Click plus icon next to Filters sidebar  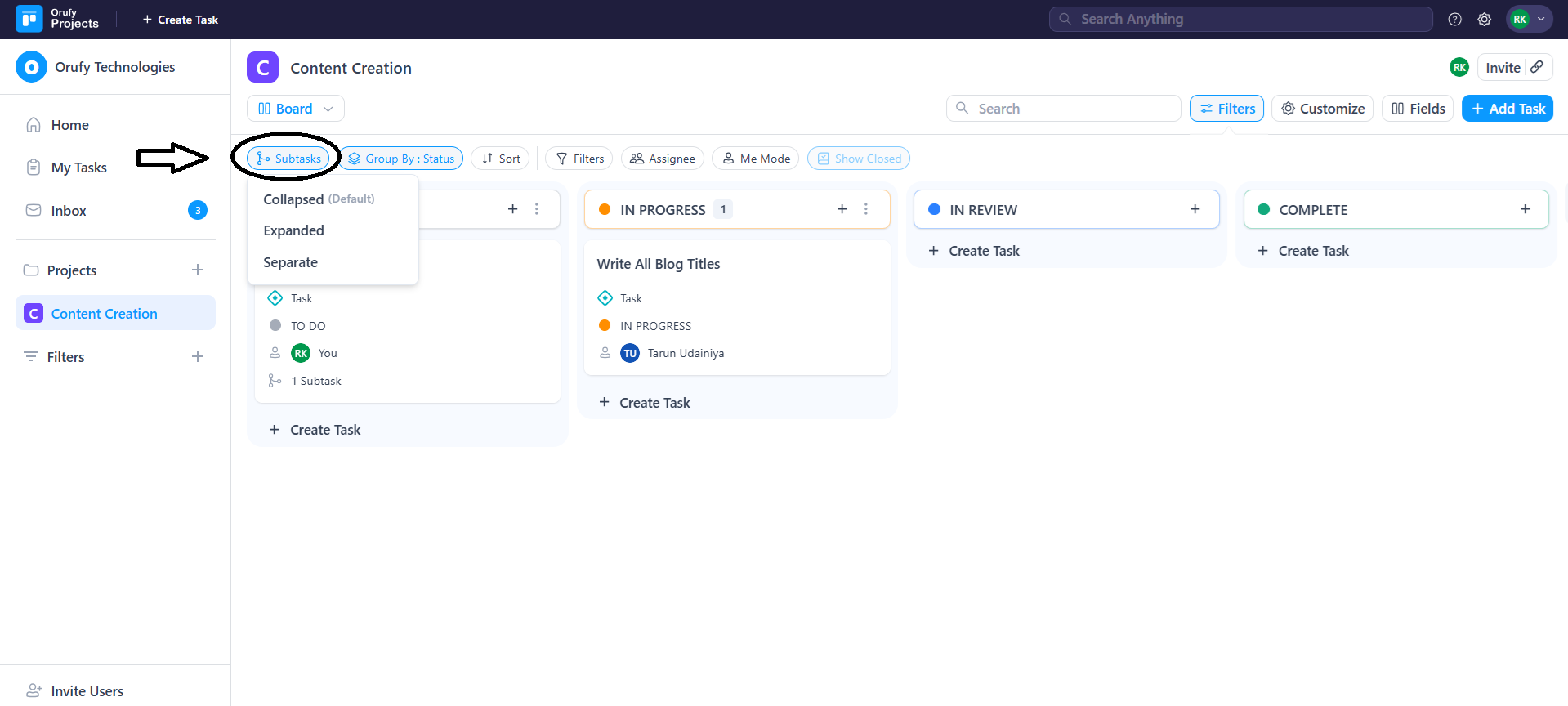198,357
